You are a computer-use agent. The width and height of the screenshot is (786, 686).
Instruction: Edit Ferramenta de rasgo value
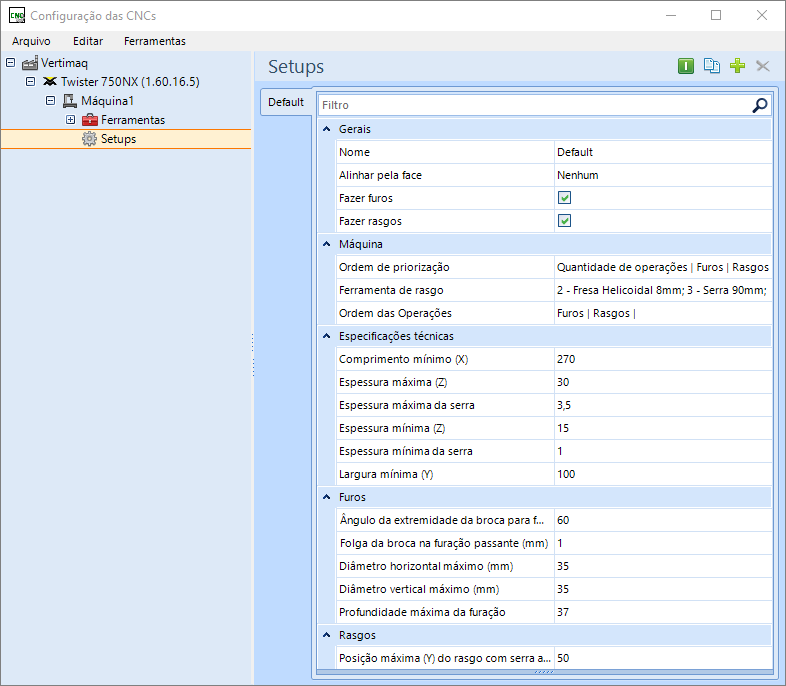(663, 290)
